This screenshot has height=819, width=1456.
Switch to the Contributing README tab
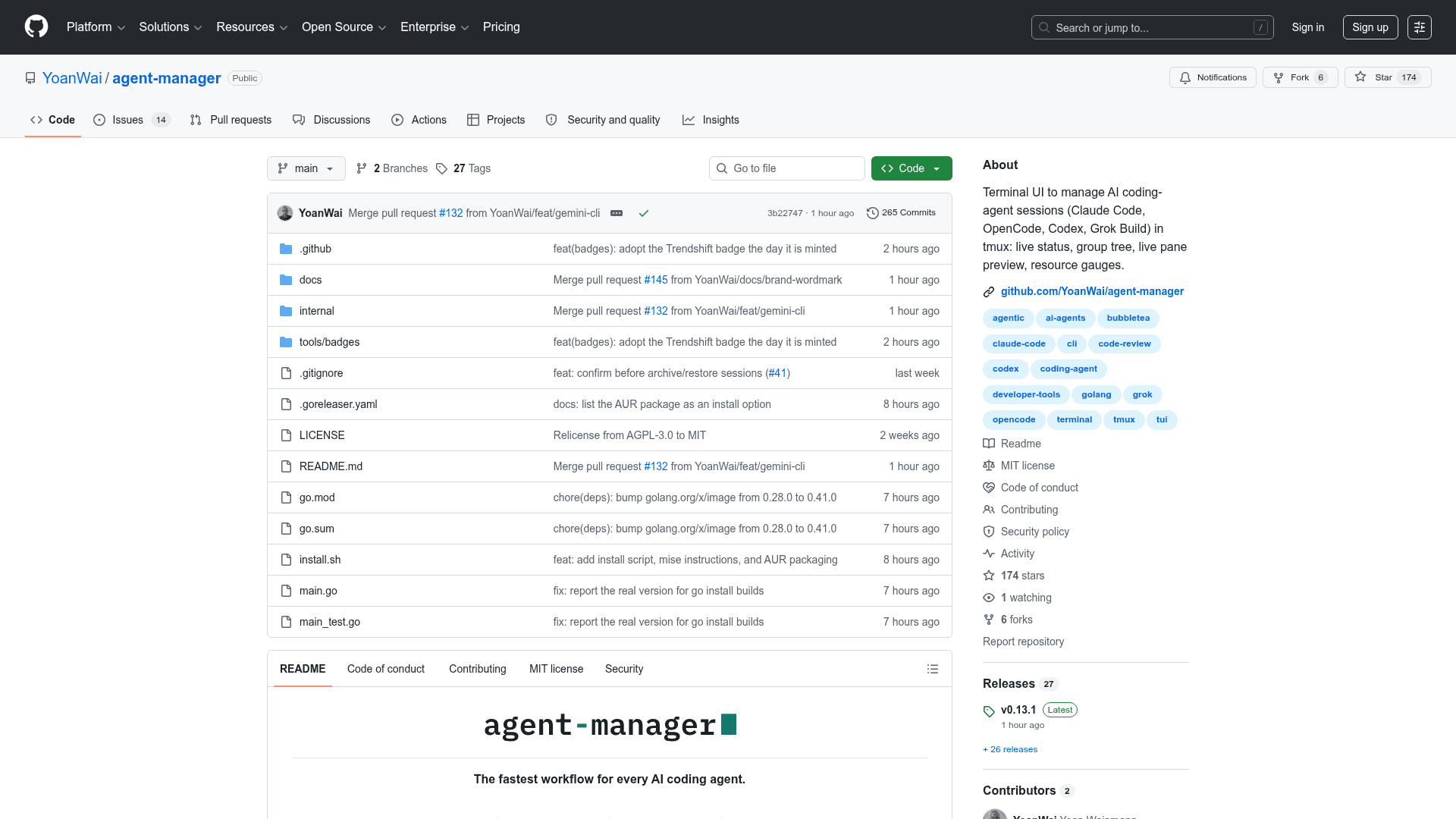(x=478, y=669)
